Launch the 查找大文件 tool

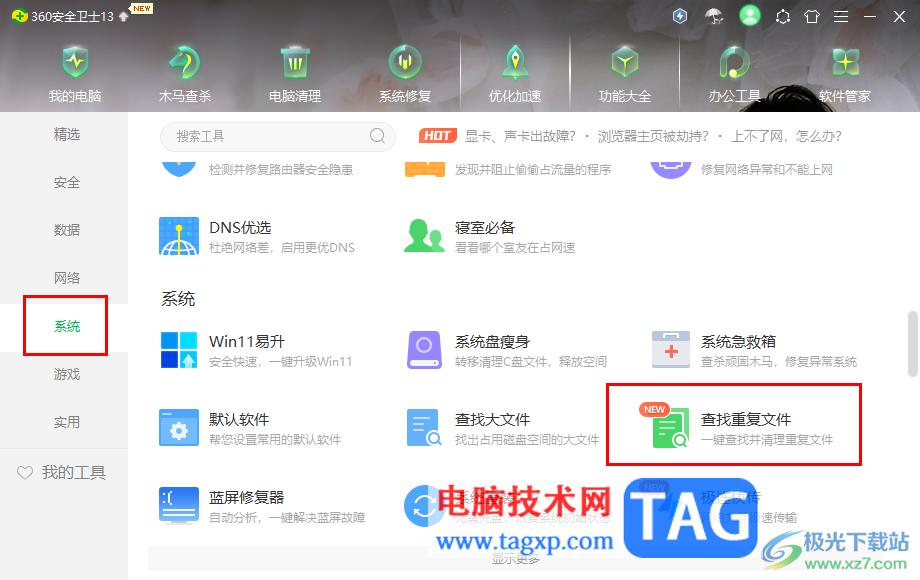(503, 428)
